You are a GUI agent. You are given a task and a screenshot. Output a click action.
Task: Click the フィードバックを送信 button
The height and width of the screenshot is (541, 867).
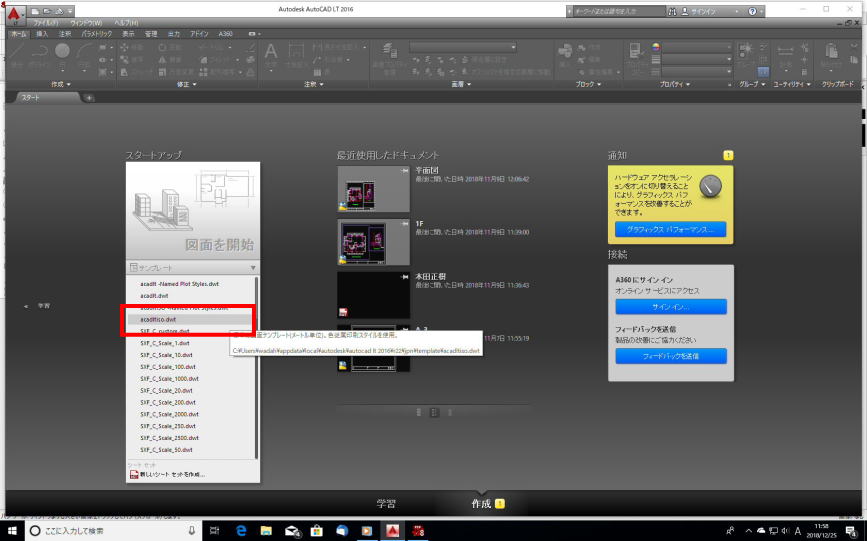coord(671,356)
